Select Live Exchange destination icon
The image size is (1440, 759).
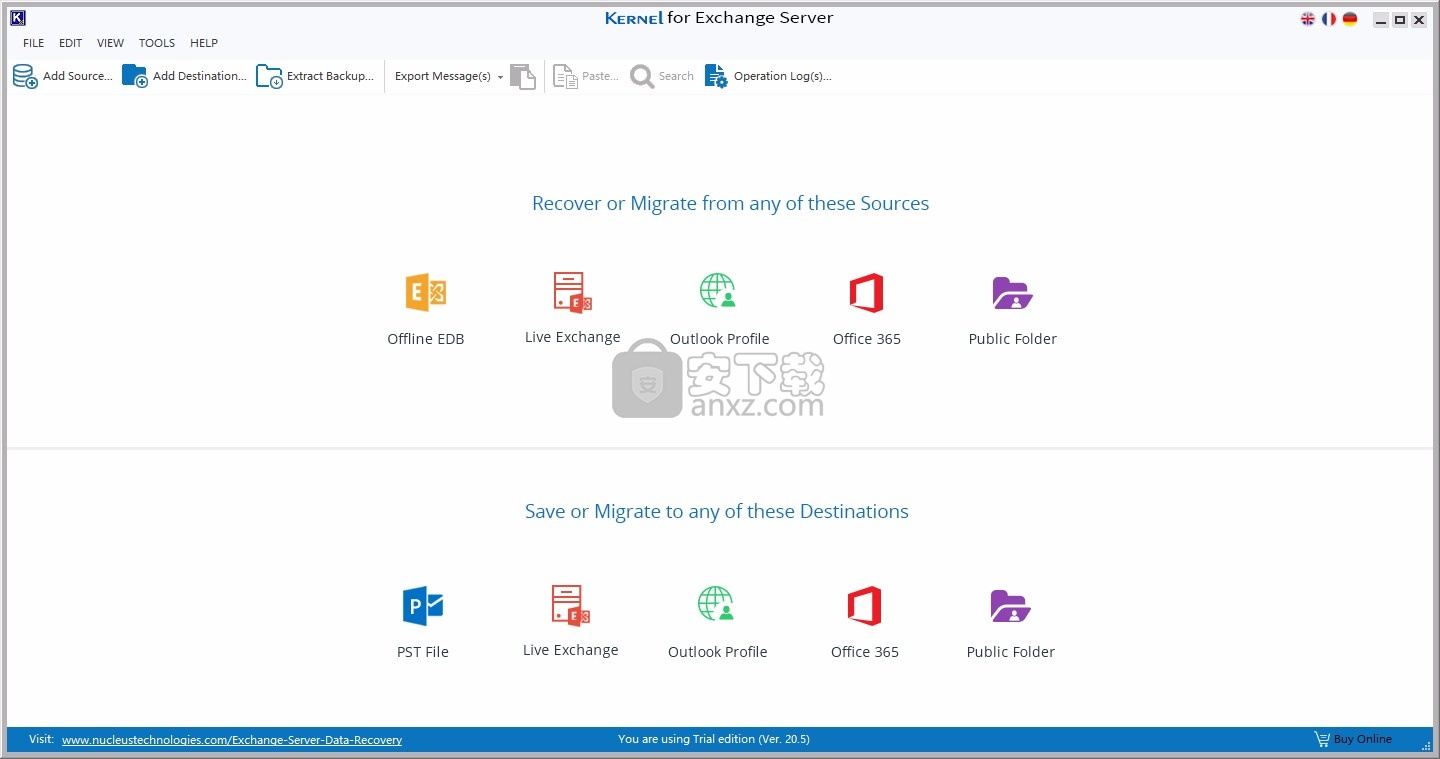coord(571,606)
